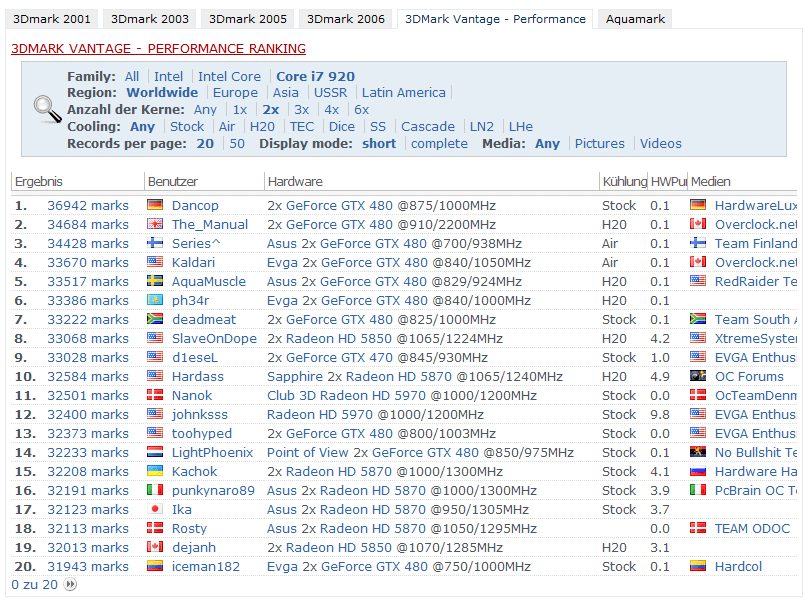The width and height of the screenshot is (810, 602).
Task: Click Danish flag next to TEAM ODOC
Action: (698, 528)
